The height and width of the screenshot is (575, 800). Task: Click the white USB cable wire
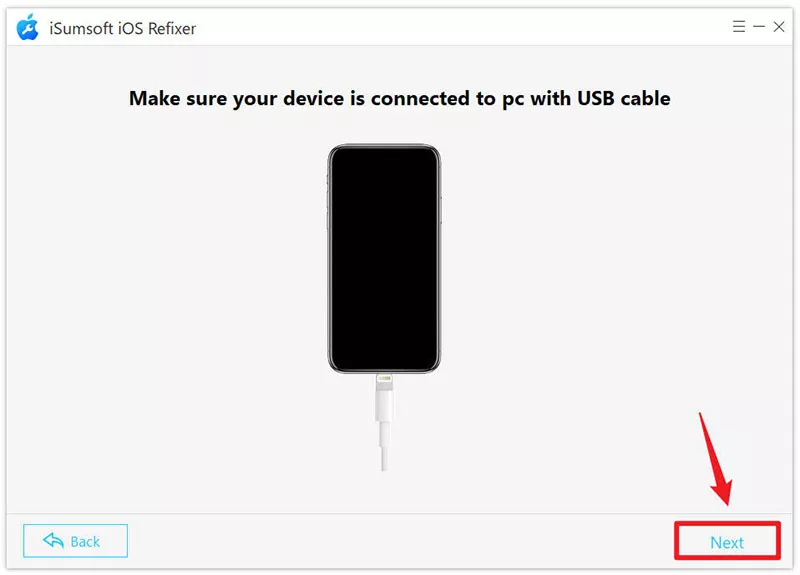pos(384,445)
